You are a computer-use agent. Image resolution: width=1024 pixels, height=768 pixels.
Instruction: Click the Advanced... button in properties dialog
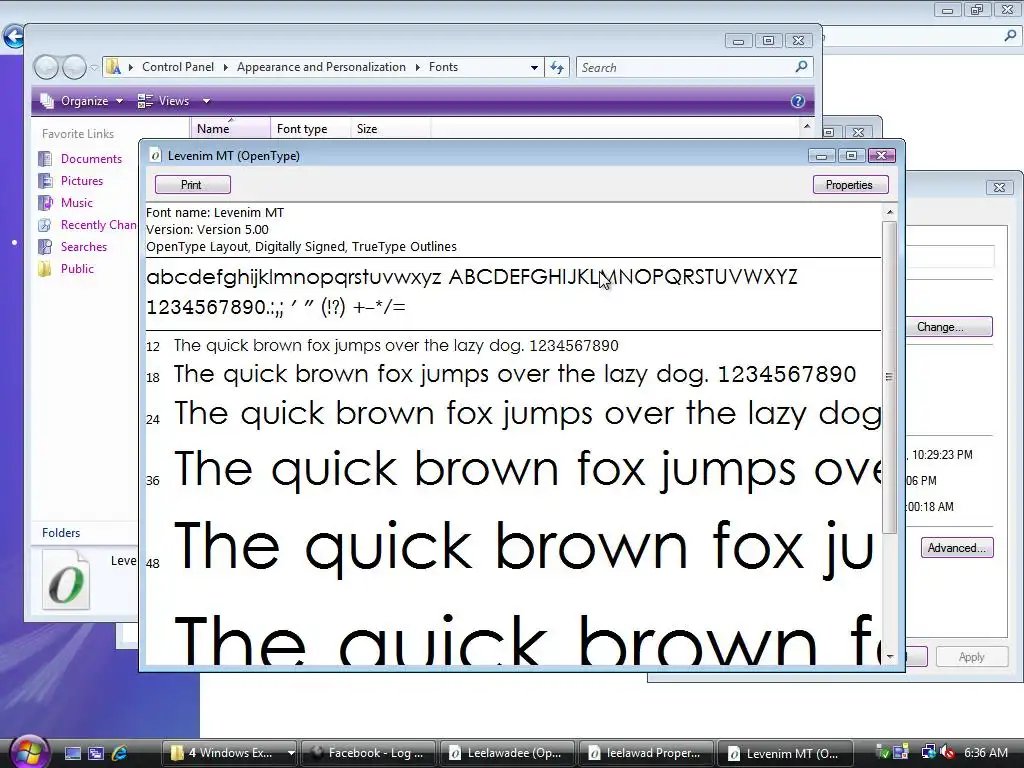(x=957, y=548)
